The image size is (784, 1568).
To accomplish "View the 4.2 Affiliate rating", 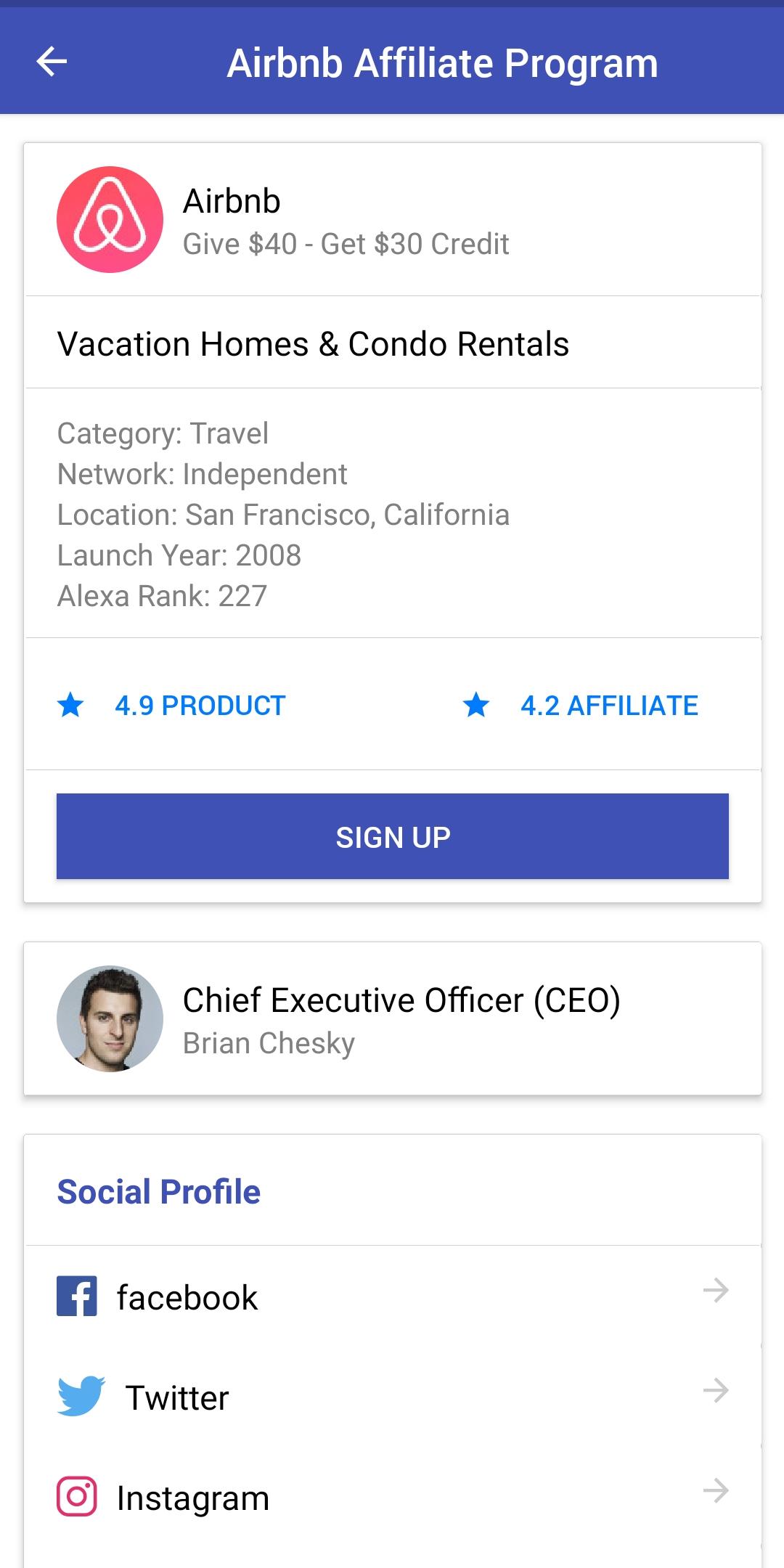I will pyautogui.click(x=609, y=706).
